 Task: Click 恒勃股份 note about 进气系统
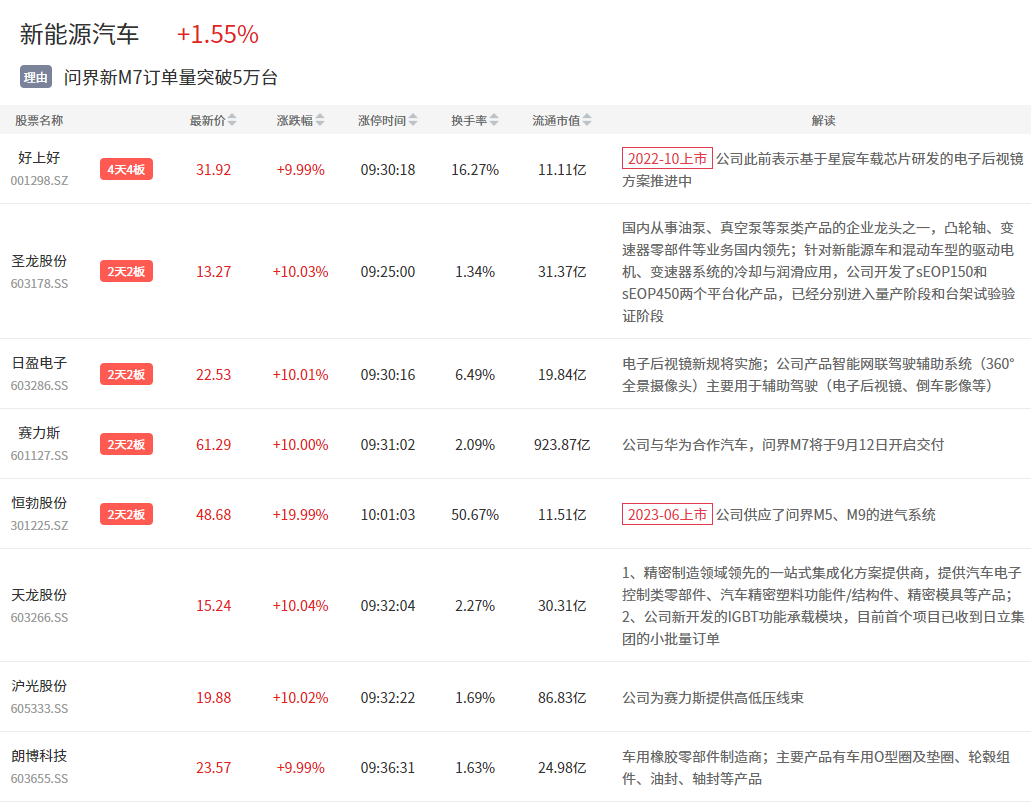(825, 515)
